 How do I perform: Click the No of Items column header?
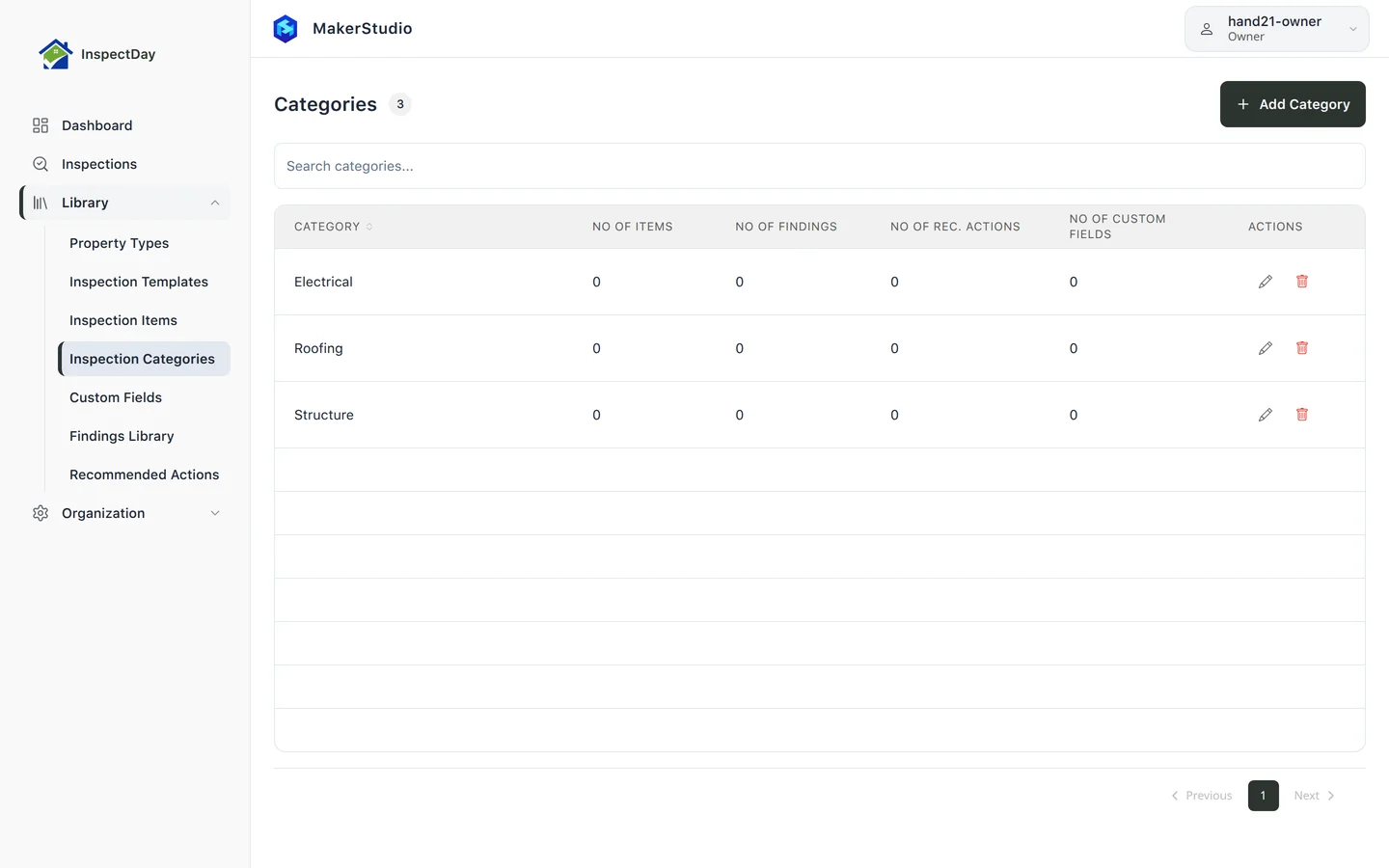pyautogui.click(x=633, y=227)
